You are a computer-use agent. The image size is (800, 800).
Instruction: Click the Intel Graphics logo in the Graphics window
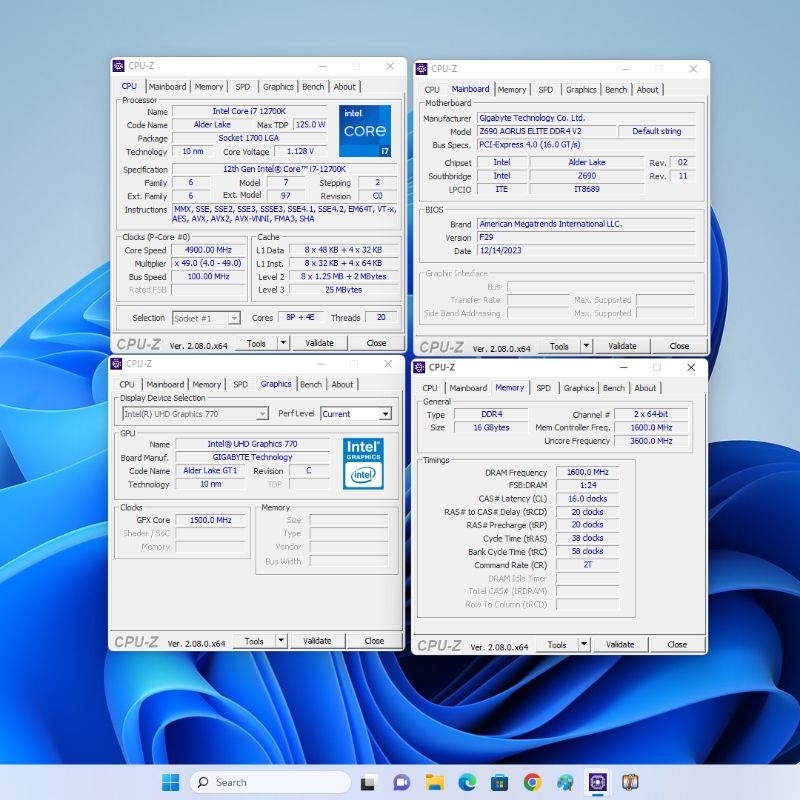[x=362, y=462]
